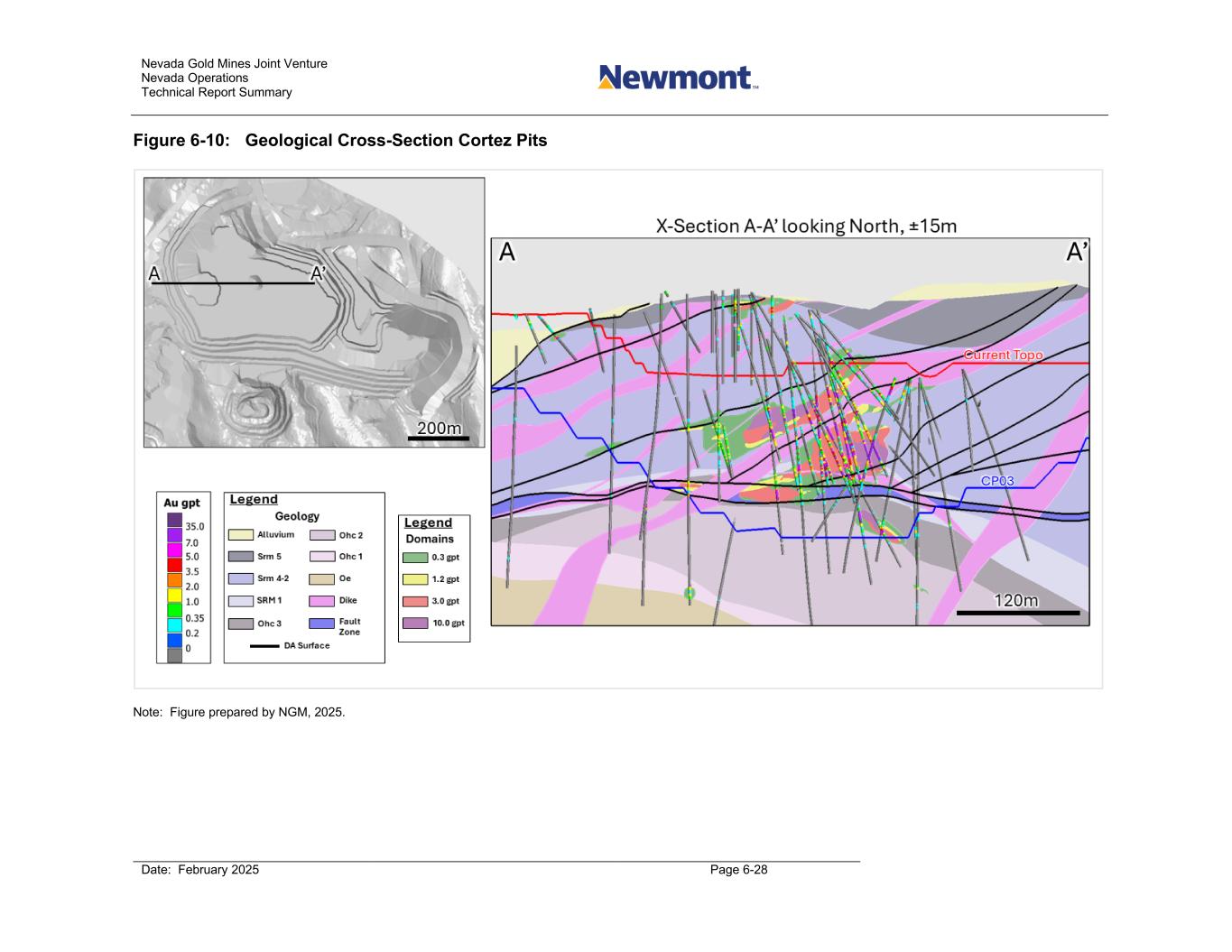Click the 120m scale bar on the cross-section
Image resolution: width=1232 pixels, height=952 pixels.
1017,613
